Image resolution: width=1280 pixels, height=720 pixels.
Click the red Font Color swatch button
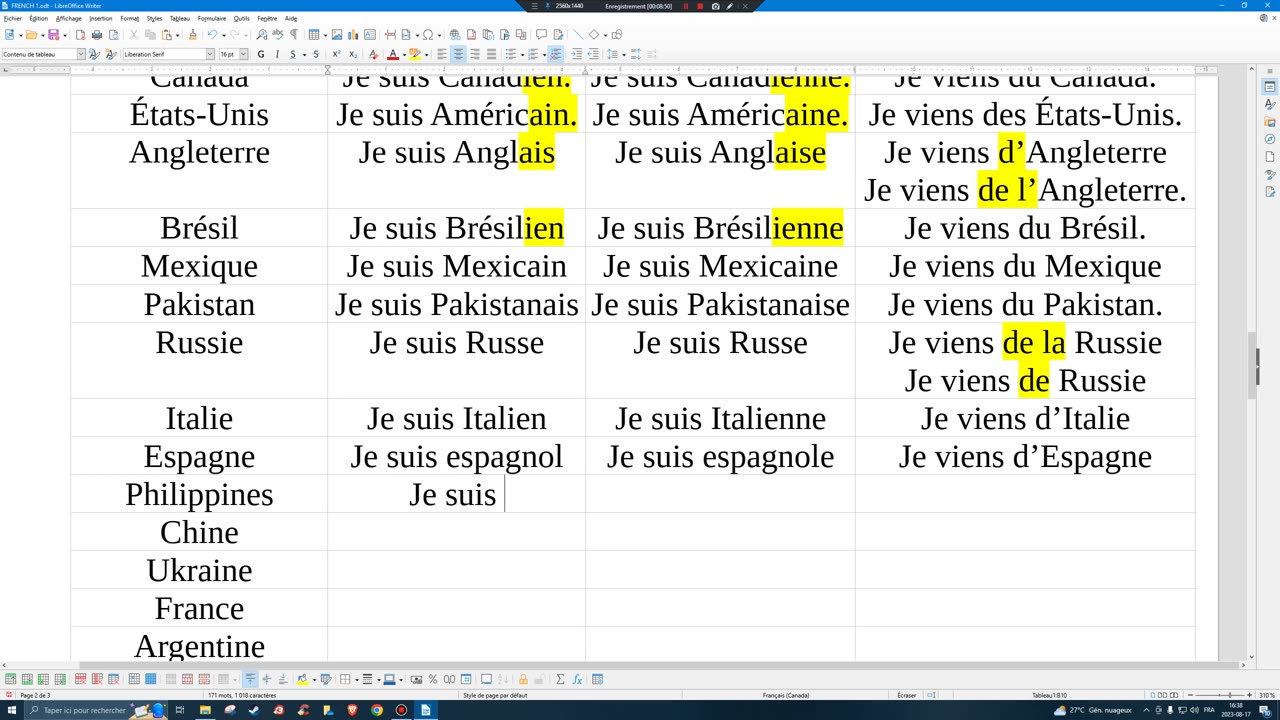point(392,54)
